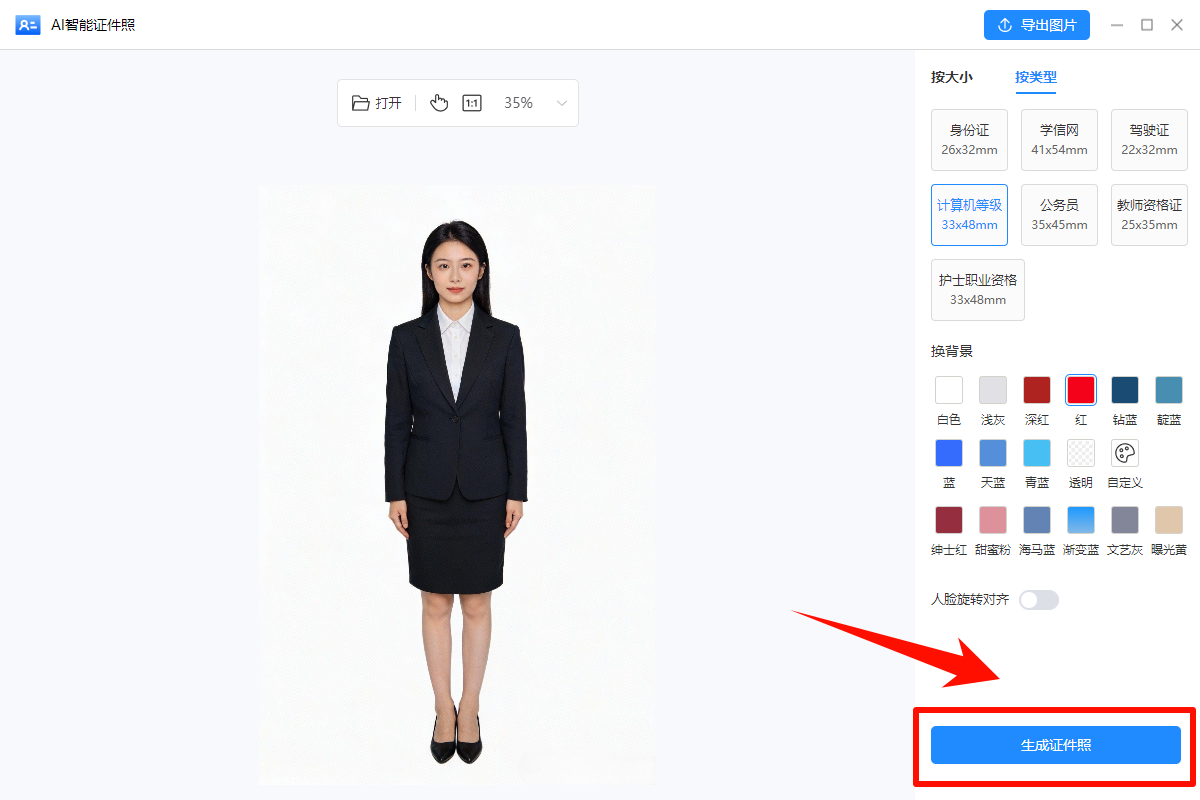
Task: Select the 身份证 26x32mm photo size
Action: pos(968,140)
